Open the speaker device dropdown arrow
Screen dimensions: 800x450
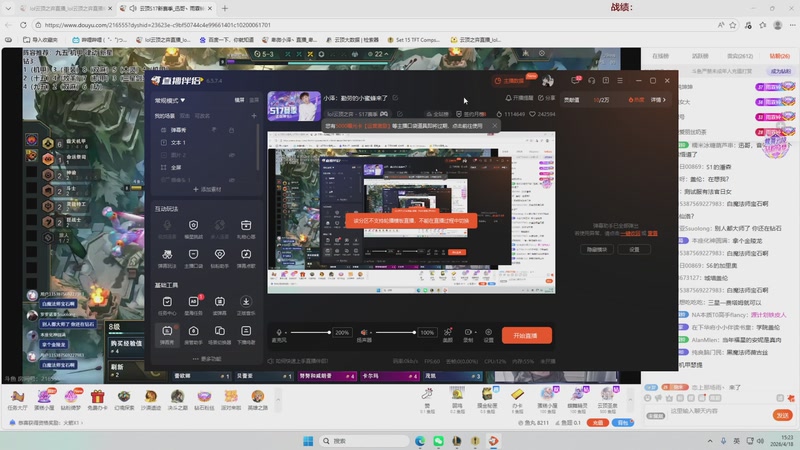click(x=371, y=333)
